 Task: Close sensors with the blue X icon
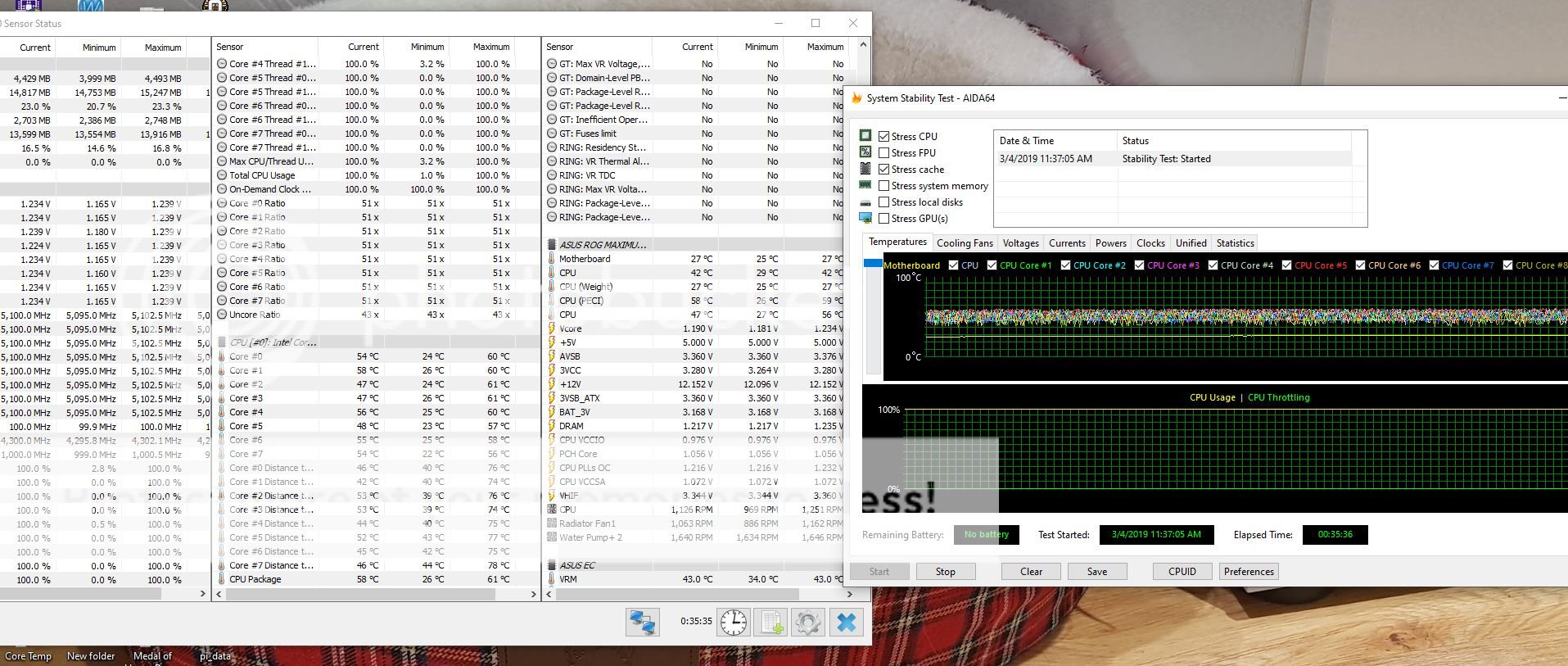pos(847,623)
